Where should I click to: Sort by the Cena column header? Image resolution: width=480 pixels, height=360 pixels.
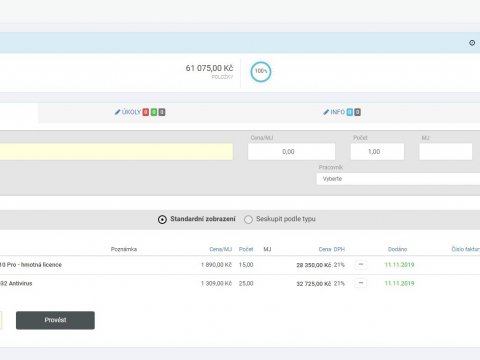(x=325, y=249)
